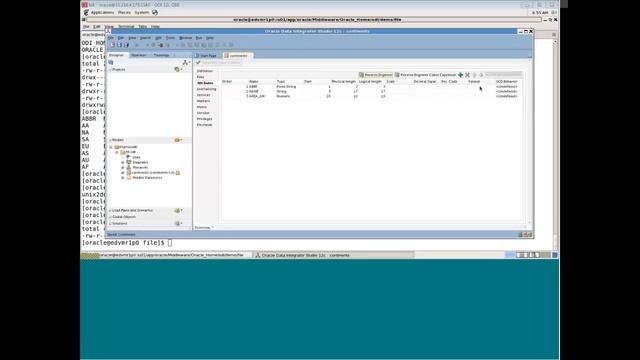Viewport: 640px width, 360px height.
Task: Open the Privileges tab of datastore editor
Action: (204, 119)
